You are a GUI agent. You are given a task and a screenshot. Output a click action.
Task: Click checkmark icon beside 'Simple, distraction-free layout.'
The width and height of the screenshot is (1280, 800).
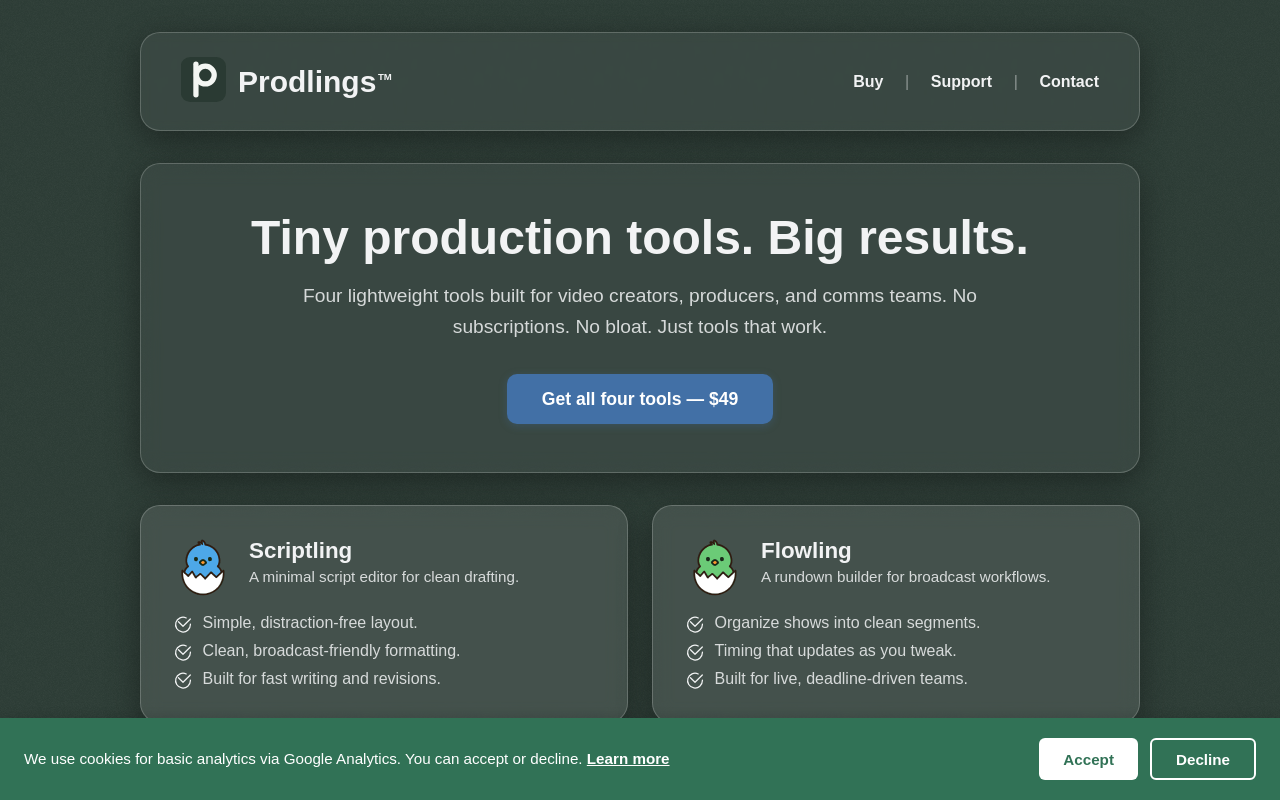(183, 624)
